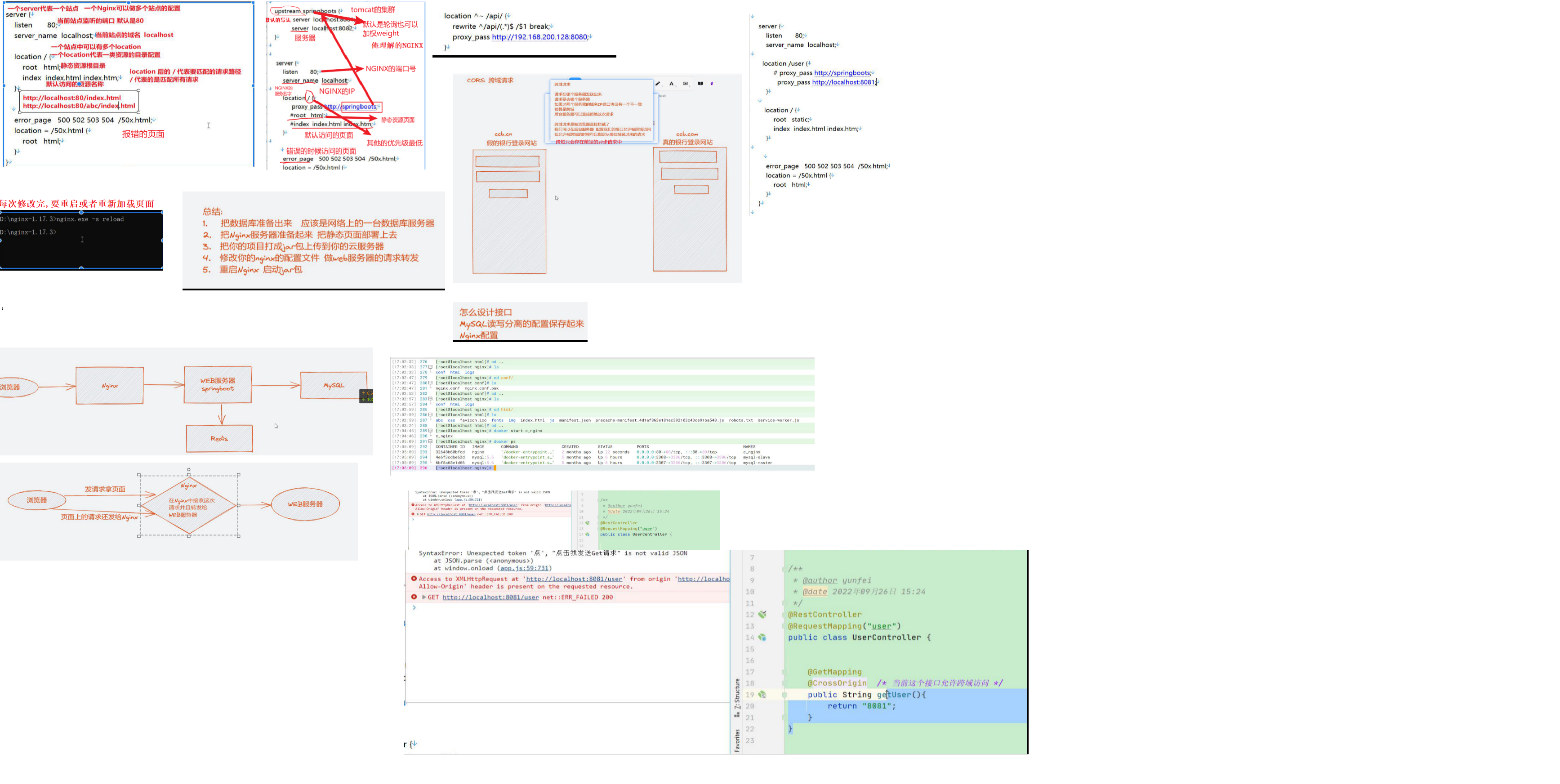Image resolution: width=1560 pixels, height=784 pixels.
Task: Expand the GET localhost:8081/user error entry
Action: [x=424, y=597]
